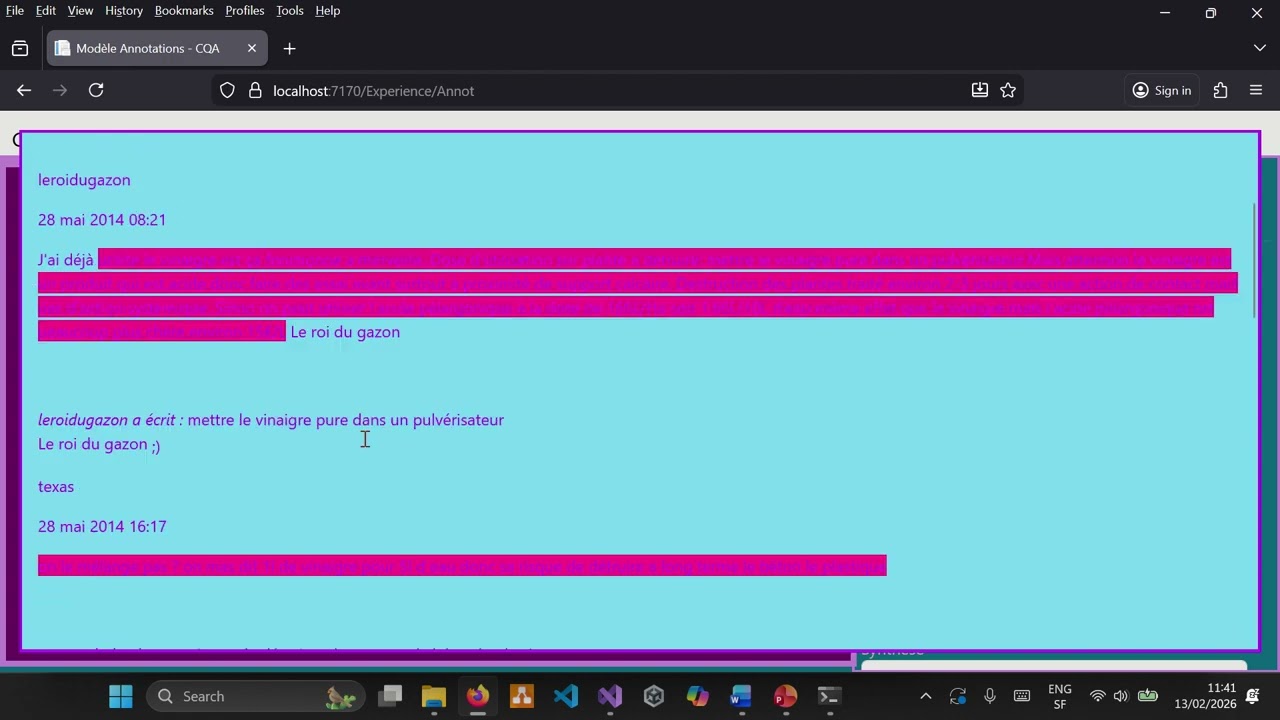Viewport: 1280px width, 720px height.
Task: Open Wi-Fi network settings from the tray
Action: [x=1098, y=696]
